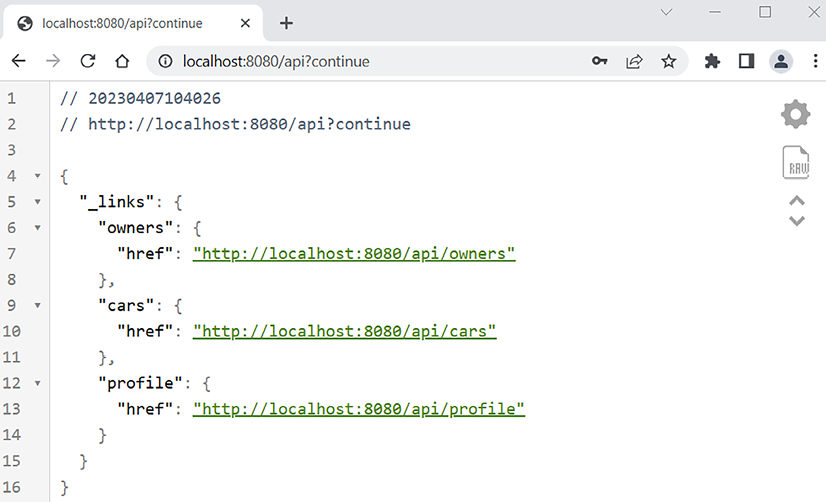The width and height of the screenshot is (826, 502).
Task: Open the api/owners link
Action: click(x=354, y=254)
